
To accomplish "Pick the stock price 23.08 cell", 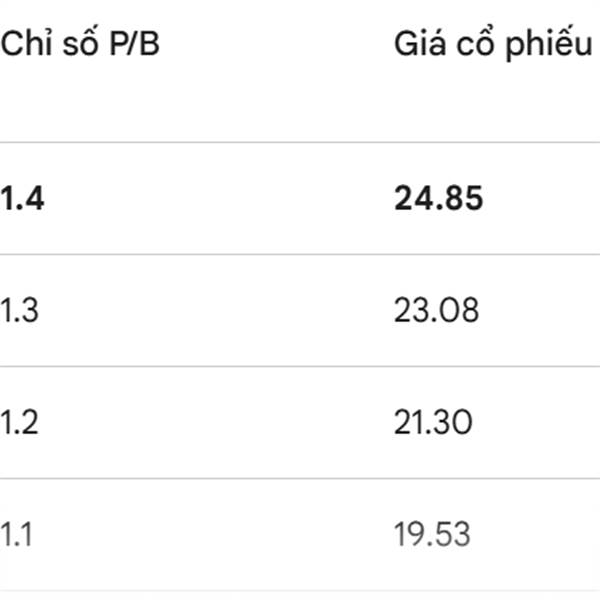I will pos(436,310).
